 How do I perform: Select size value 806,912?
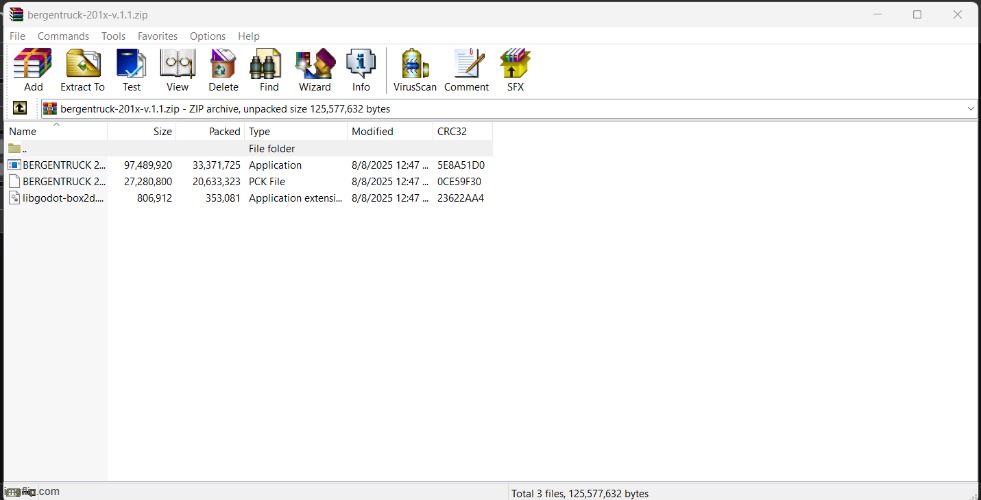click(x=155, y=198)
